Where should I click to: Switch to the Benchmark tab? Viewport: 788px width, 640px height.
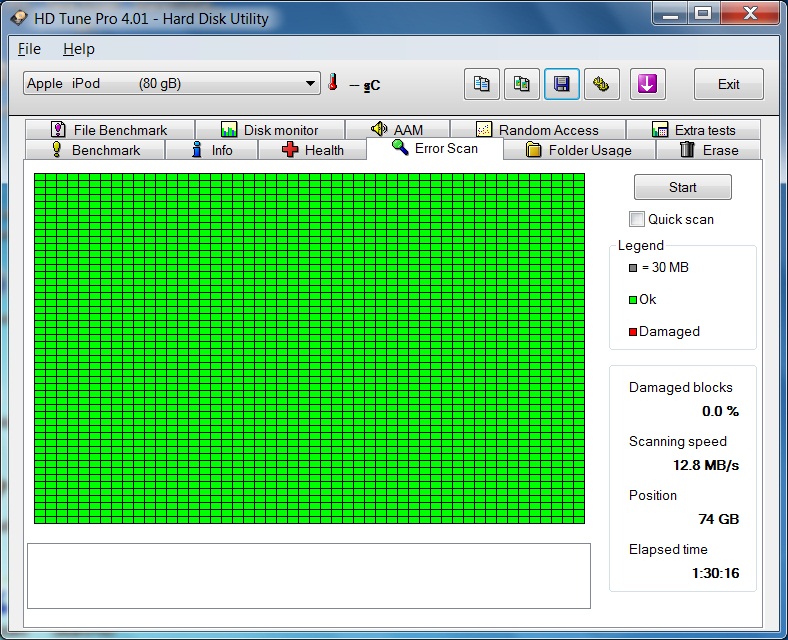tap(95, 150)
